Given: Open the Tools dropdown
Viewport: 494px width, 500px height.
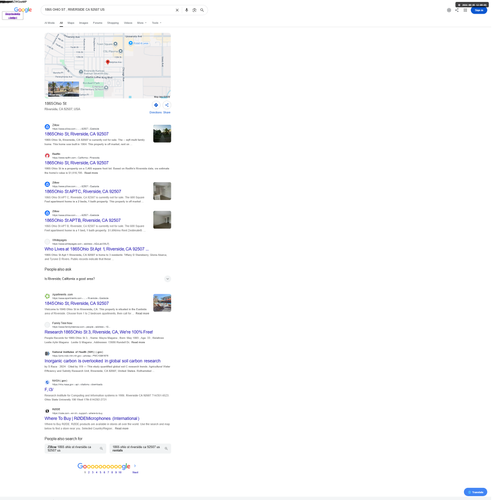Looking at the screenshot, I should 156,23.
